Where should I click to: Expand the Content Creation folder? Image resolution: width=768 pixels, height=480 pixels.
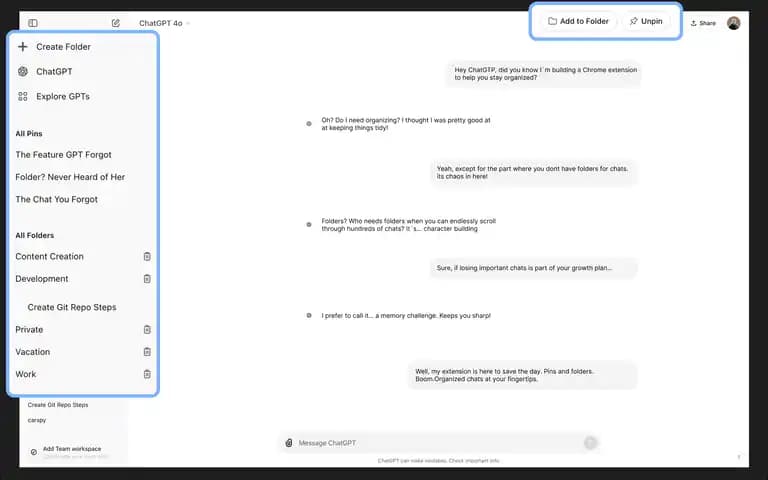49,257
